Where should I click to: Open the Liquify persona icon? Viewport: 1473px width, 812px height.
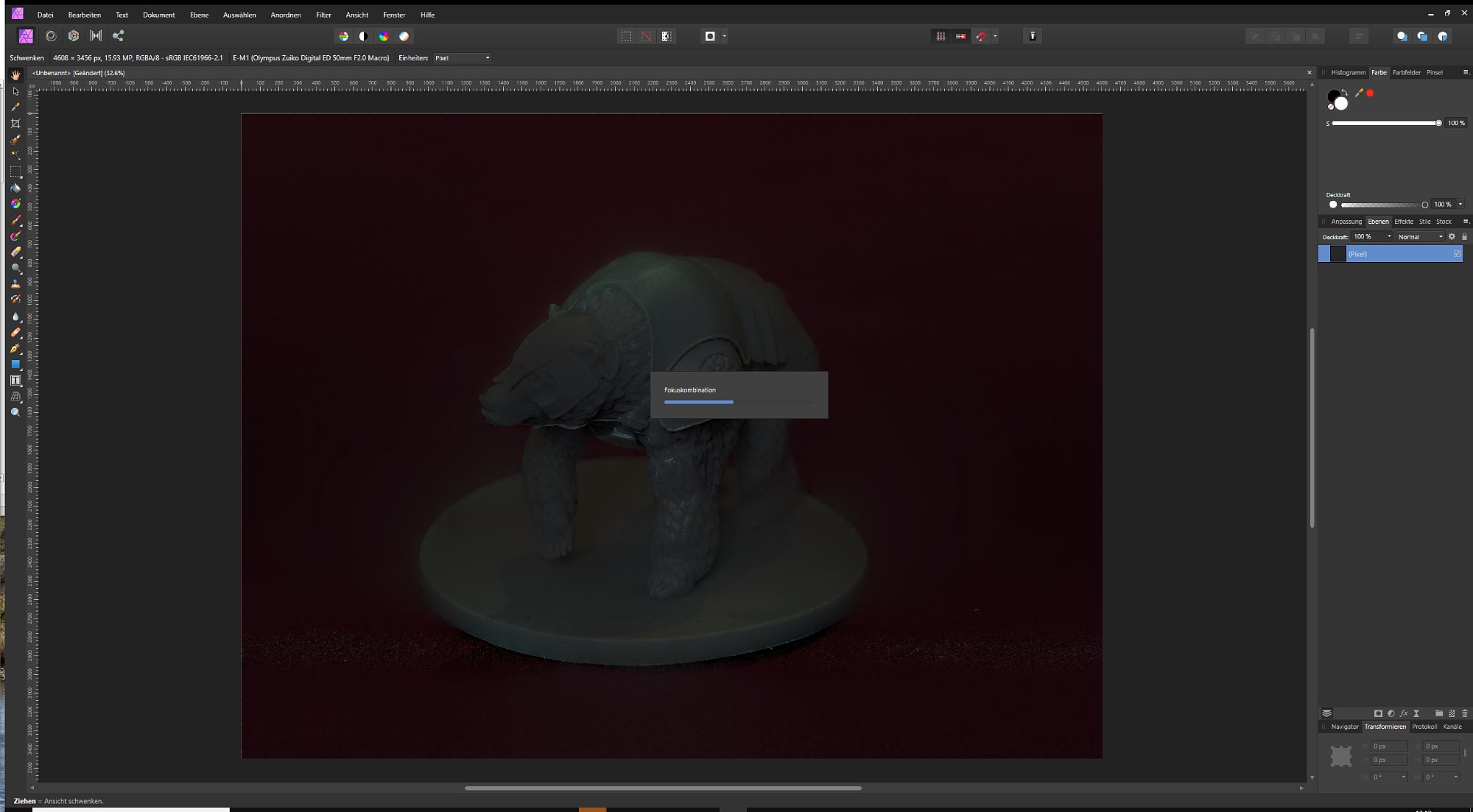pyautogui.click(x=51, y=35)
